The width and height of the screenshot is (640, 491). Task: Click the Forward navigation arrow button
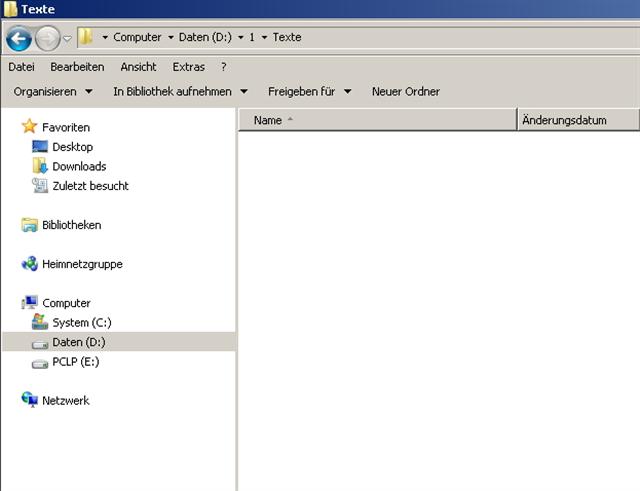tap(47, 38)
